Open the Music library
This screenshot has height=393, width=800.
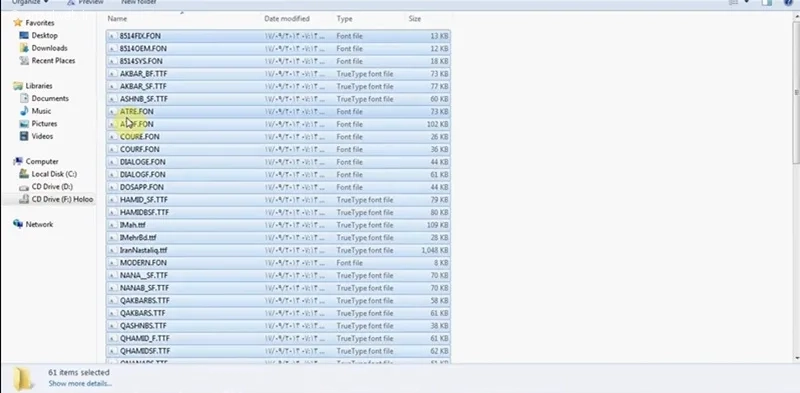point(41,111)
